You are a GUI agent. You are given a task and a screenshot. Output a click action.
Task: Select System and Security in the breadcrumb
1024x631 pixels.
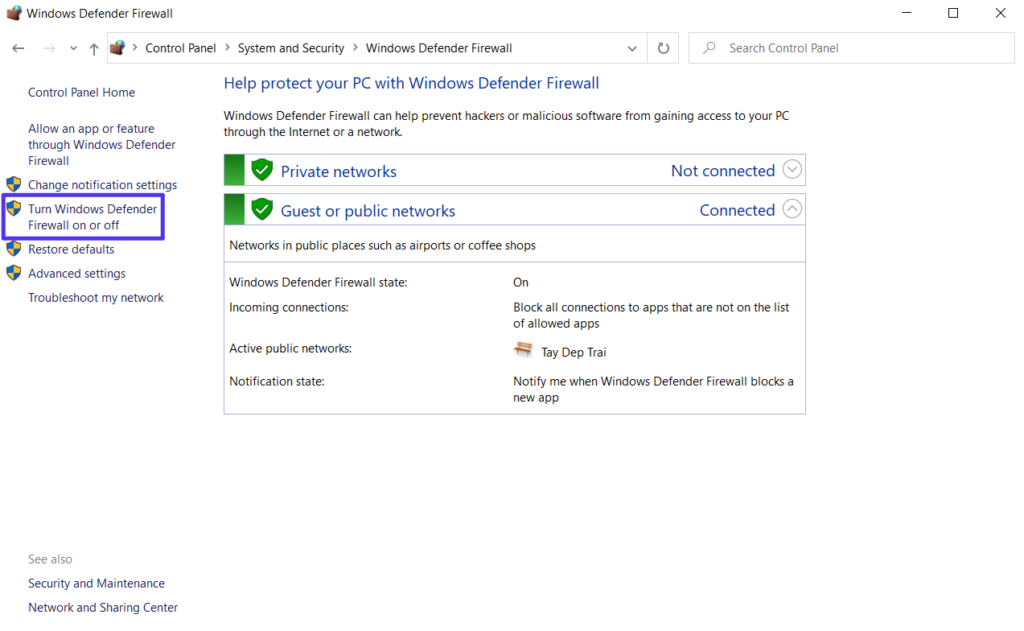click(x=291, y=47)
